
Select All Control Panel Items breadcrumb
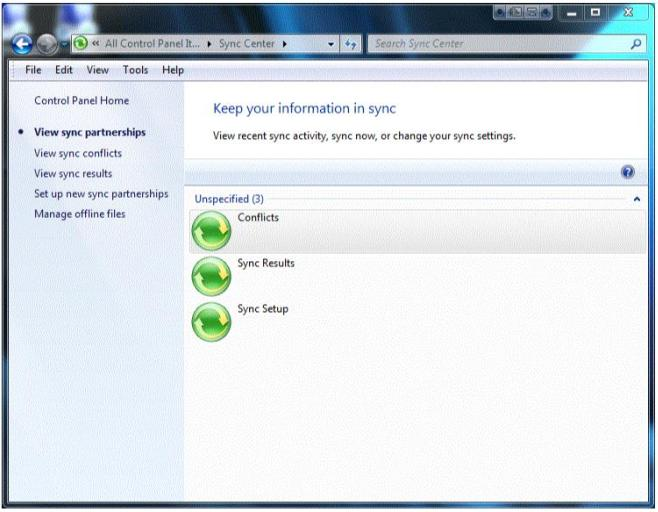click(151, 45)
